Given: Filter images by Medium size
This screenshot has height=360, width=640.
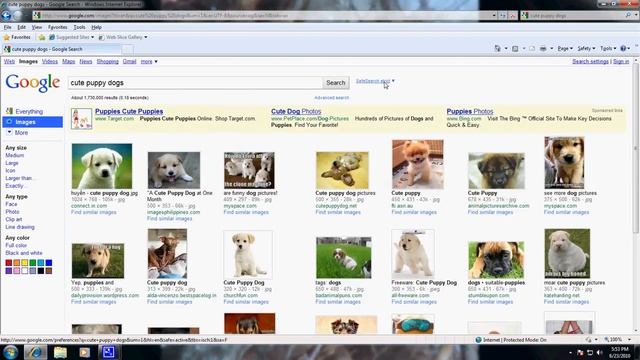Looking at the screenshot, I should pos(15,156).
